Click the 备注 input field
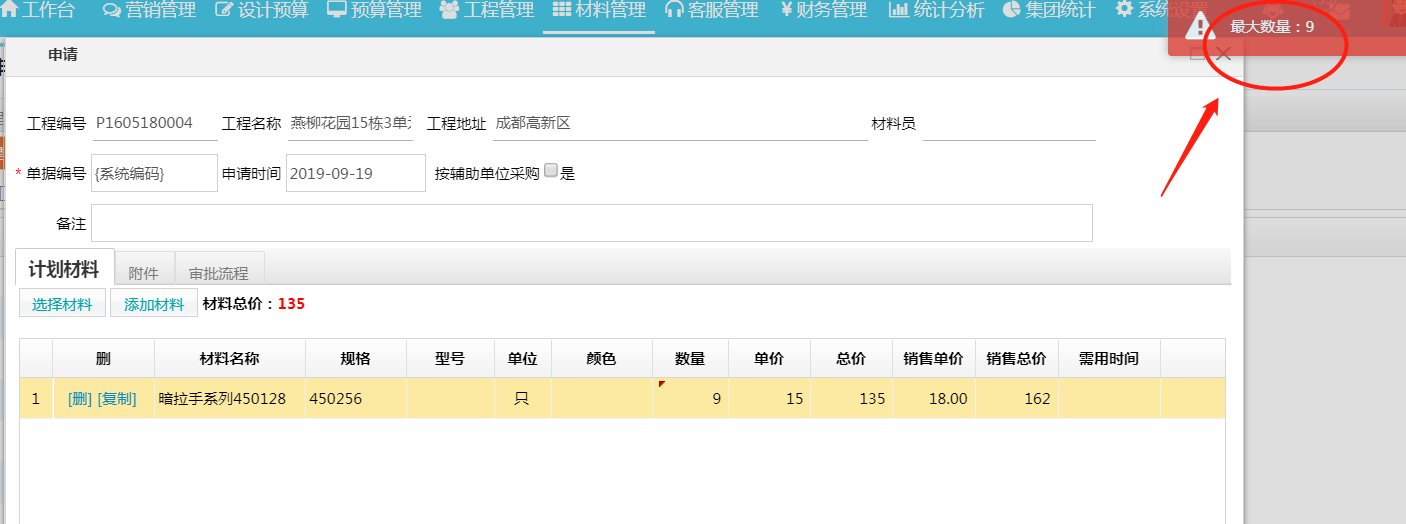This screenshot has width=1406, height=524. click(x=591, y=223)
